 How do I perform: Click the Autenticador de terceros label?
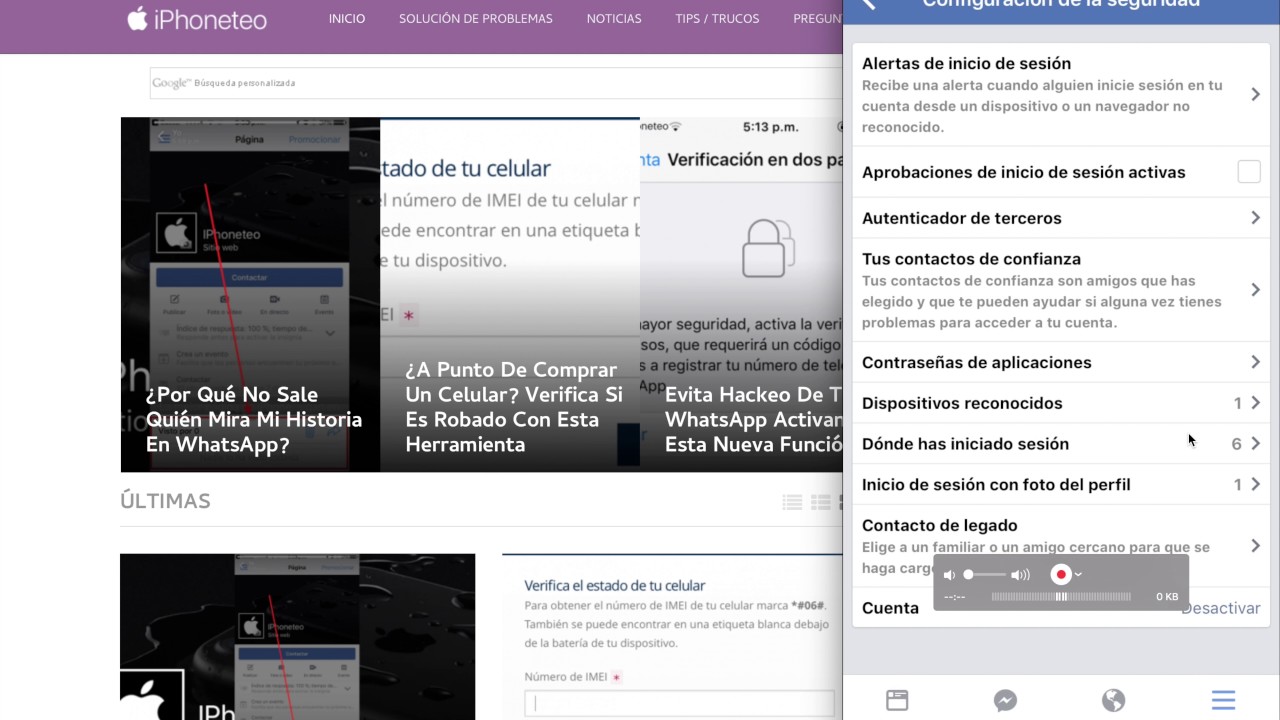click(x=962, y=217)
